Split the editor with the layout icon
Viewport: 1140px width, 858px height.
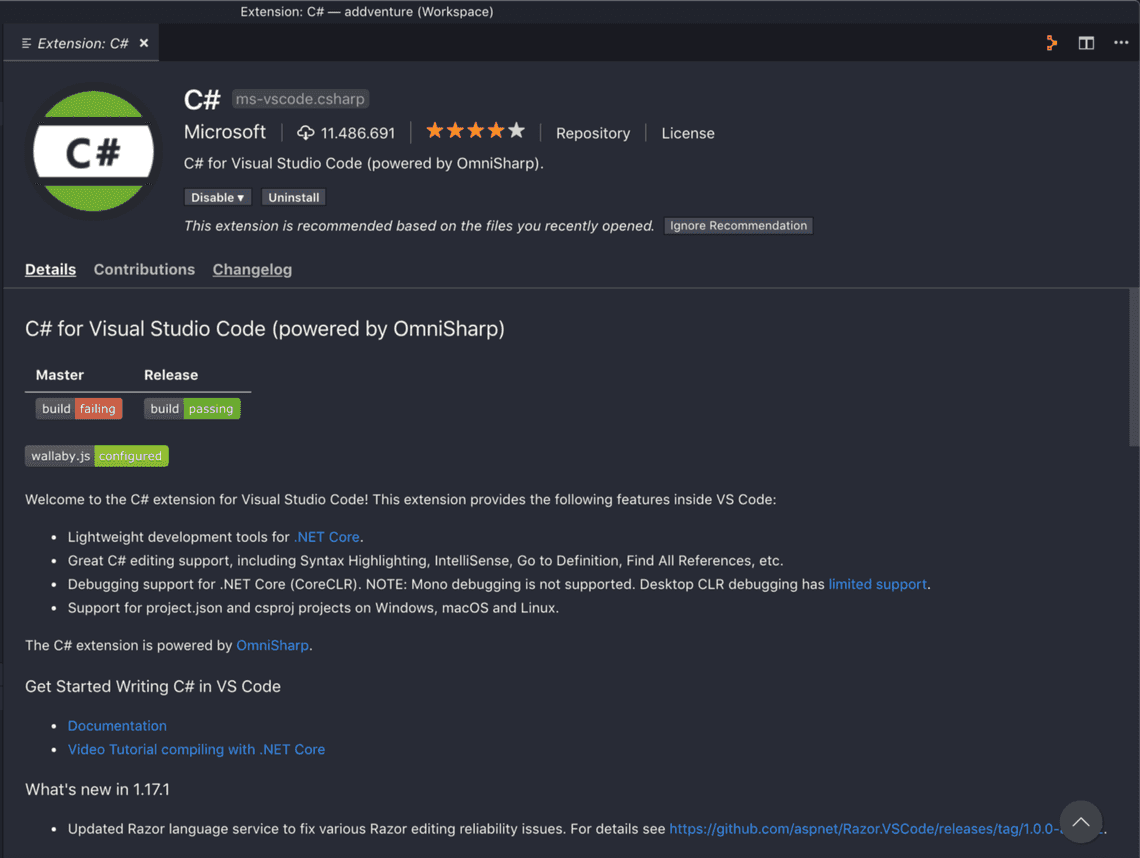tap(1086, 43)
